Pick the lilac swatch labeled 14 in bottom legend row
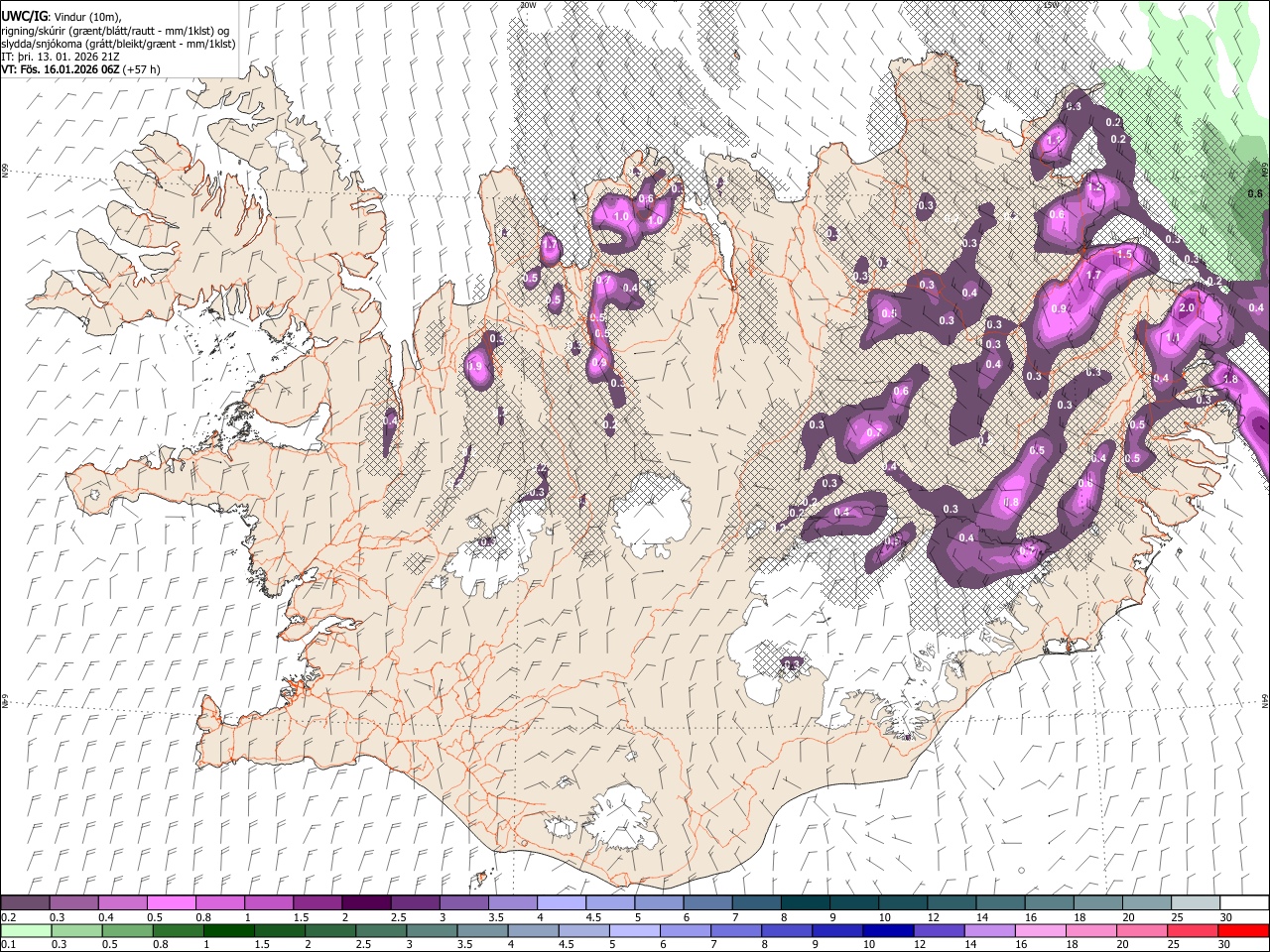This screenshot has width=1270, height=952. pos(990,930)
